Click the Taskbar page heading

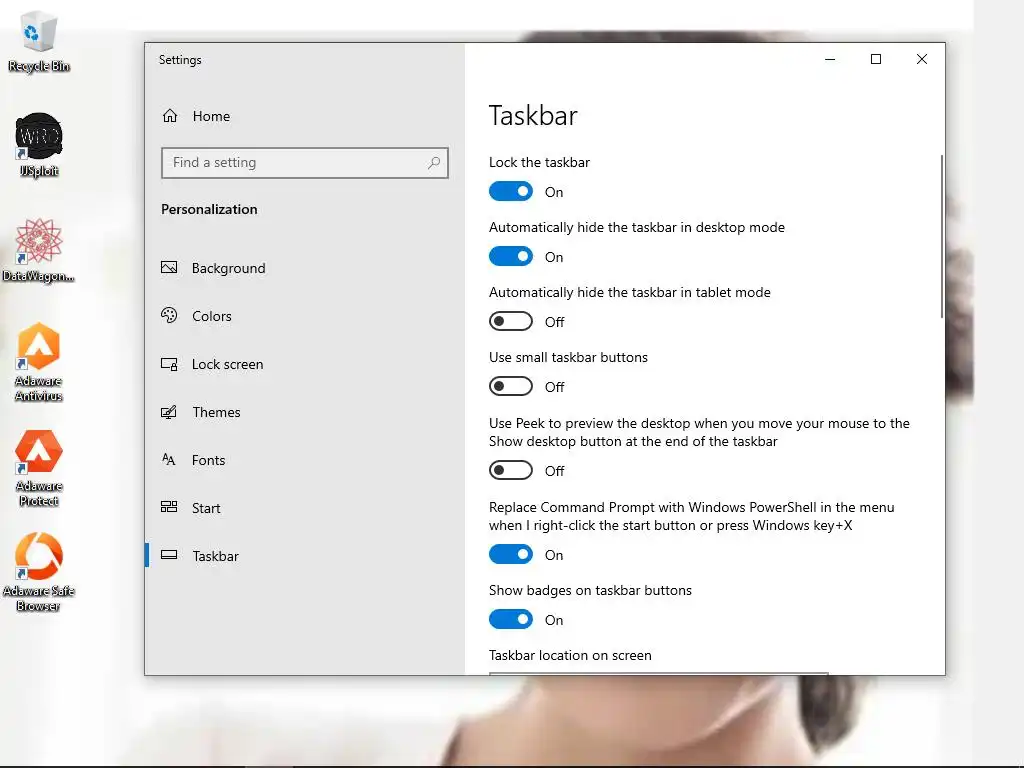533,116
